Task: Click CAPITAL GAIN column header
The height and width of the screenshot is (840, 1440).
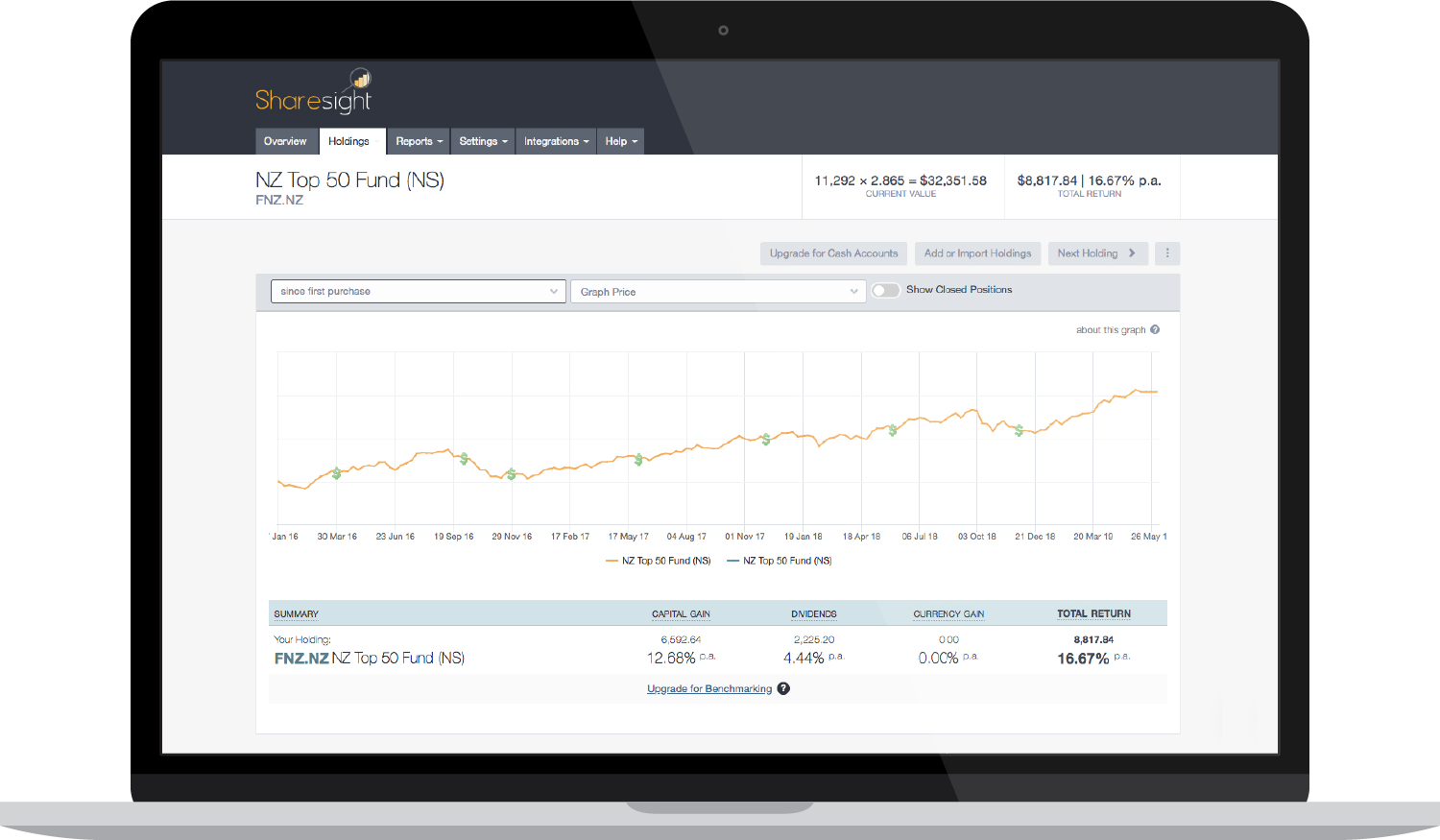Action: (681, 613)
